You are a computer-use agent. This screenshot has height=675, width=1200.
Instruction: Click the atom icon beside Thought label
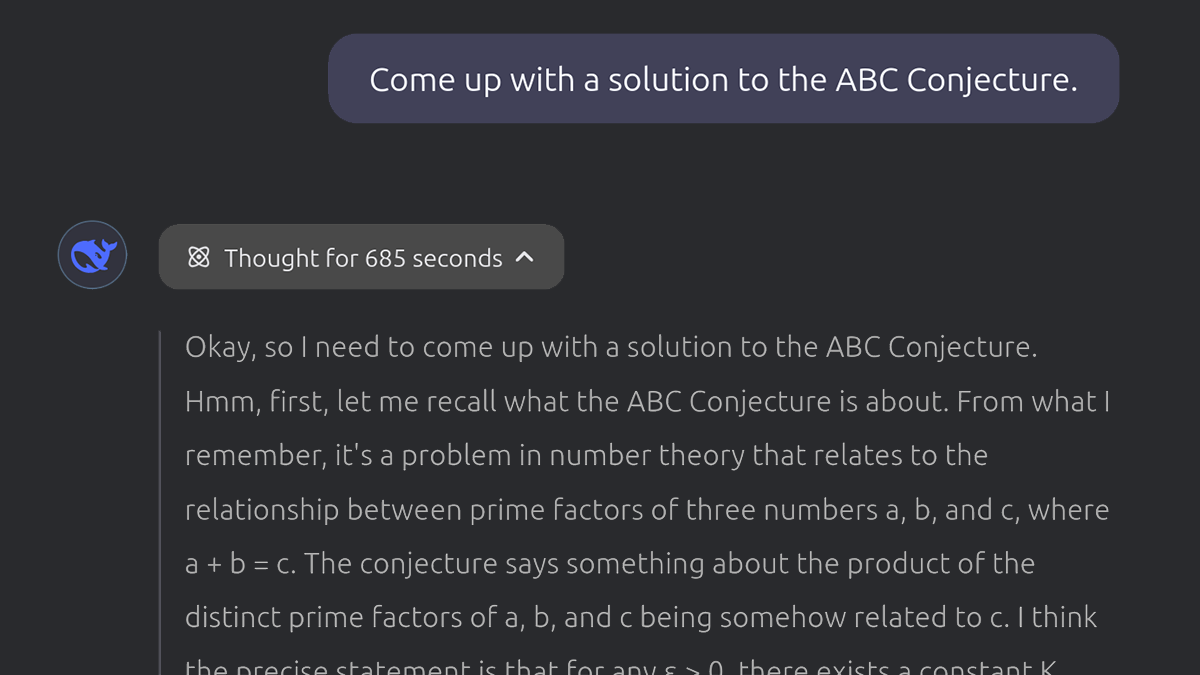coord(199,258)
